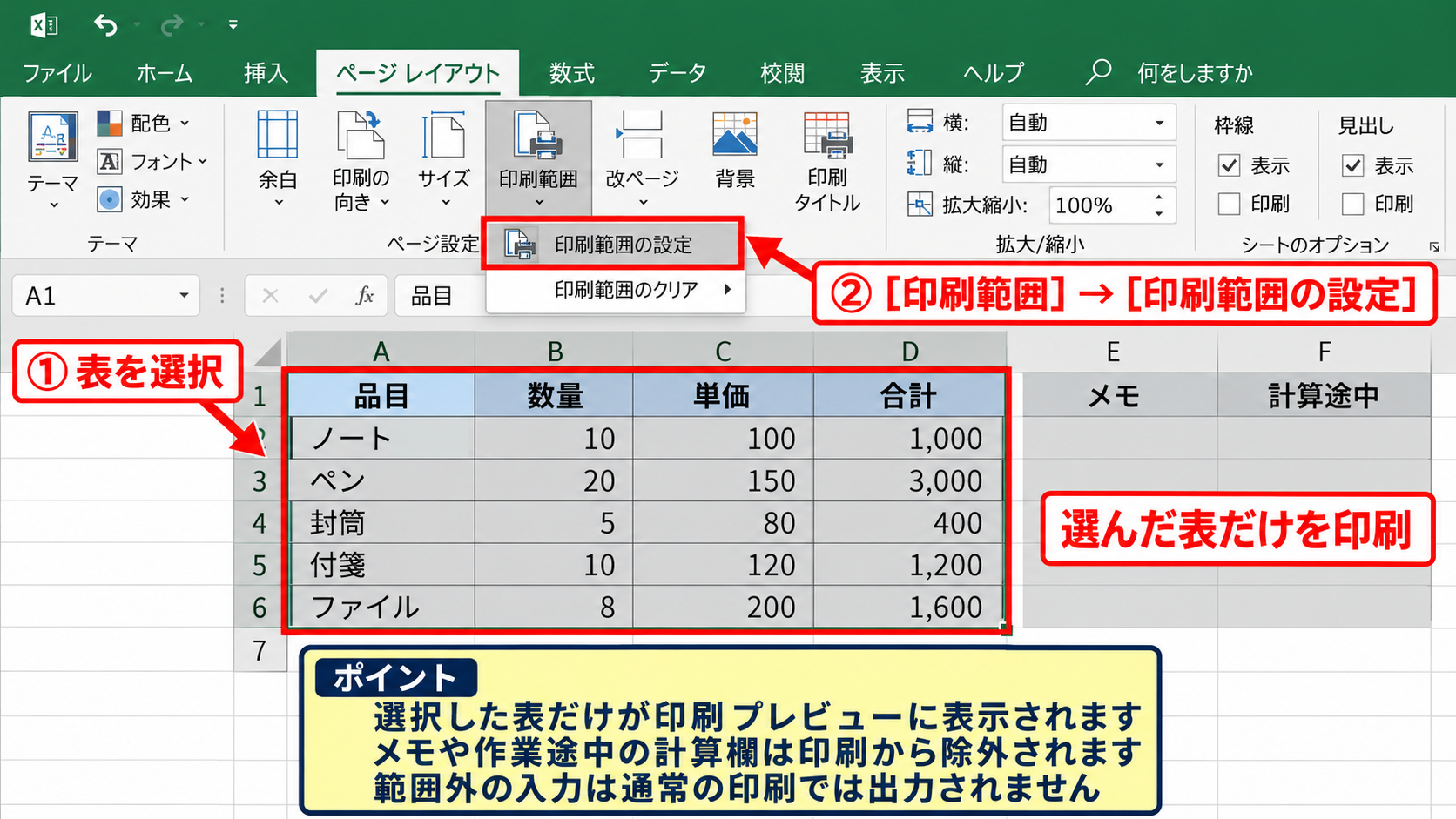Click the 印刷タイトル print titles icon

(x=827, y=160)
